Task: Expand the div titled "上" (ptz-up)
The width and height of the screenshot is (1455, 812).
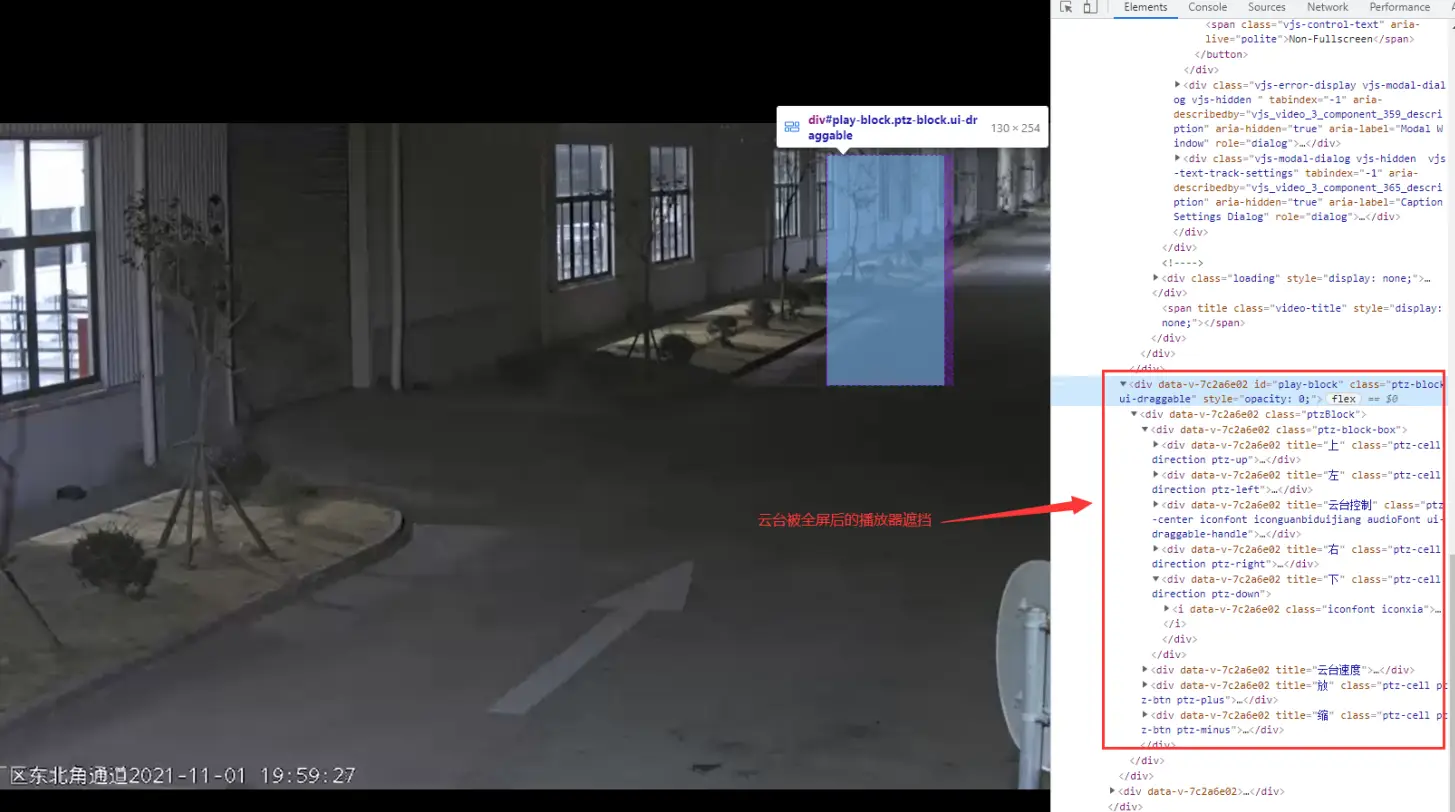Action: pyautogui.click(x=1156, y=445)
